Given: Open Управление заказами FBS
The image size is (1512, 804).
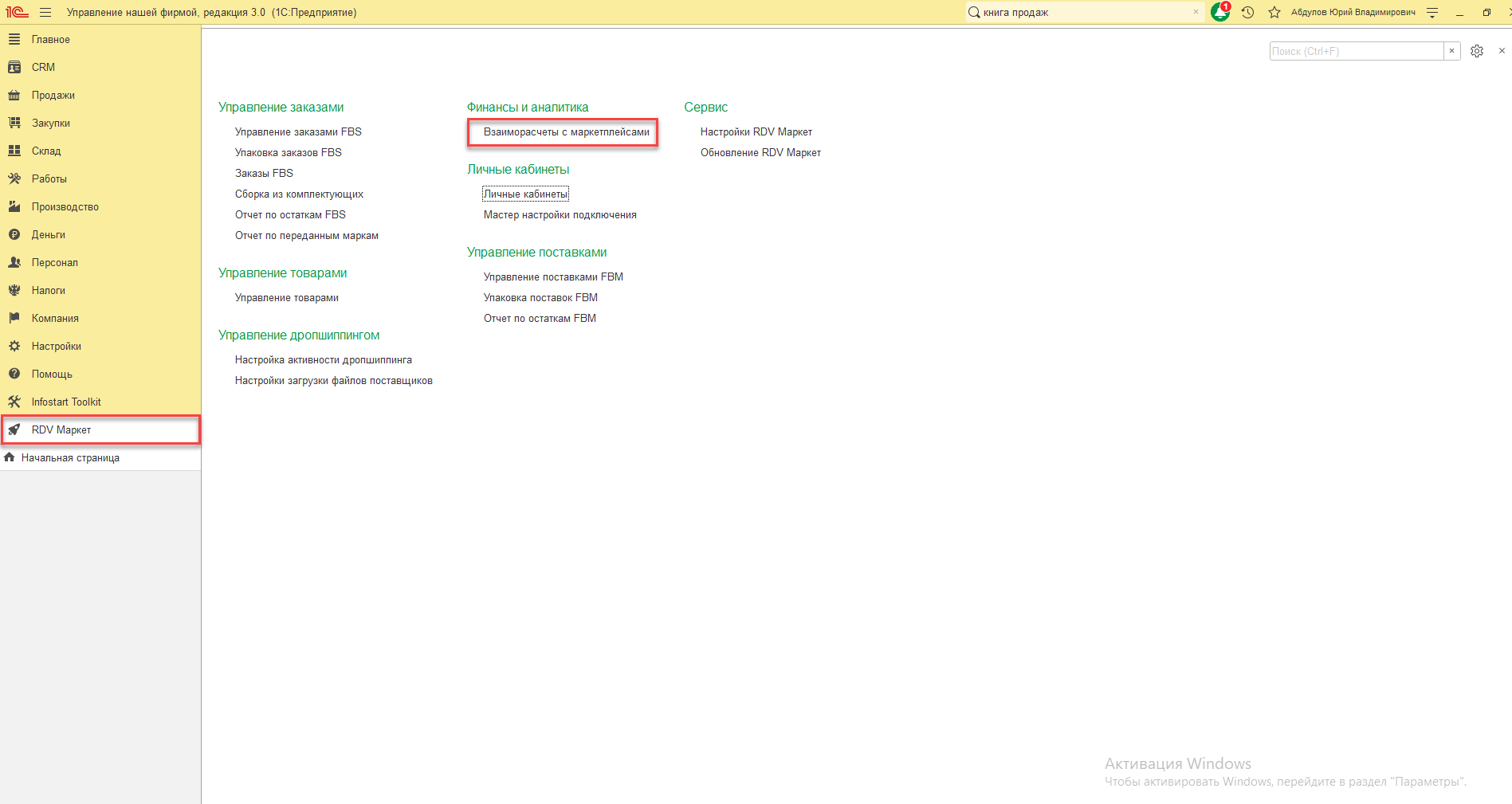Looking at the screenshot, I should click(x=298, y=131).
